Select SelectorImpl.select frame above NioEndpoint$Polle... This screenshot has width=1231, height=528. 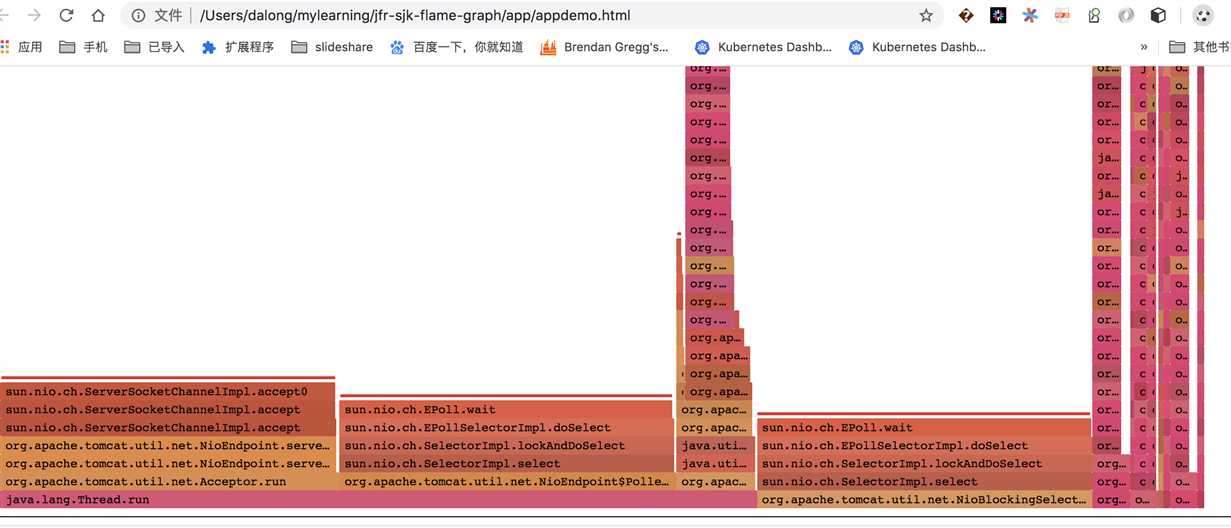point(505,463)
